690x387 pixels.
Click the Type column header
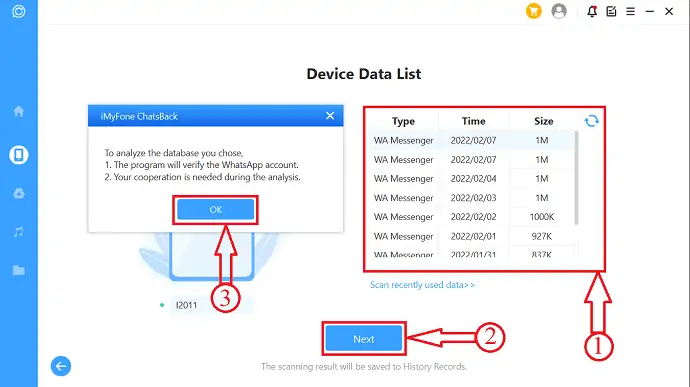pyautogui.click(x=404, y=121)
